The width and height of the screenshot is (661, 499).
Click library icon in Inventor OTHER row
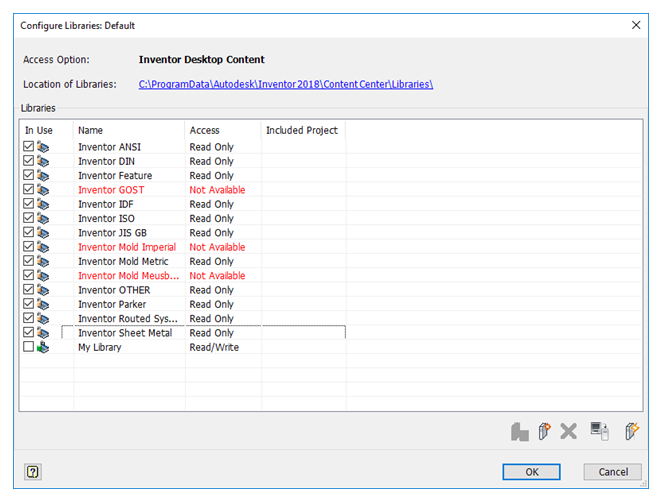click(x=43, y=290)
